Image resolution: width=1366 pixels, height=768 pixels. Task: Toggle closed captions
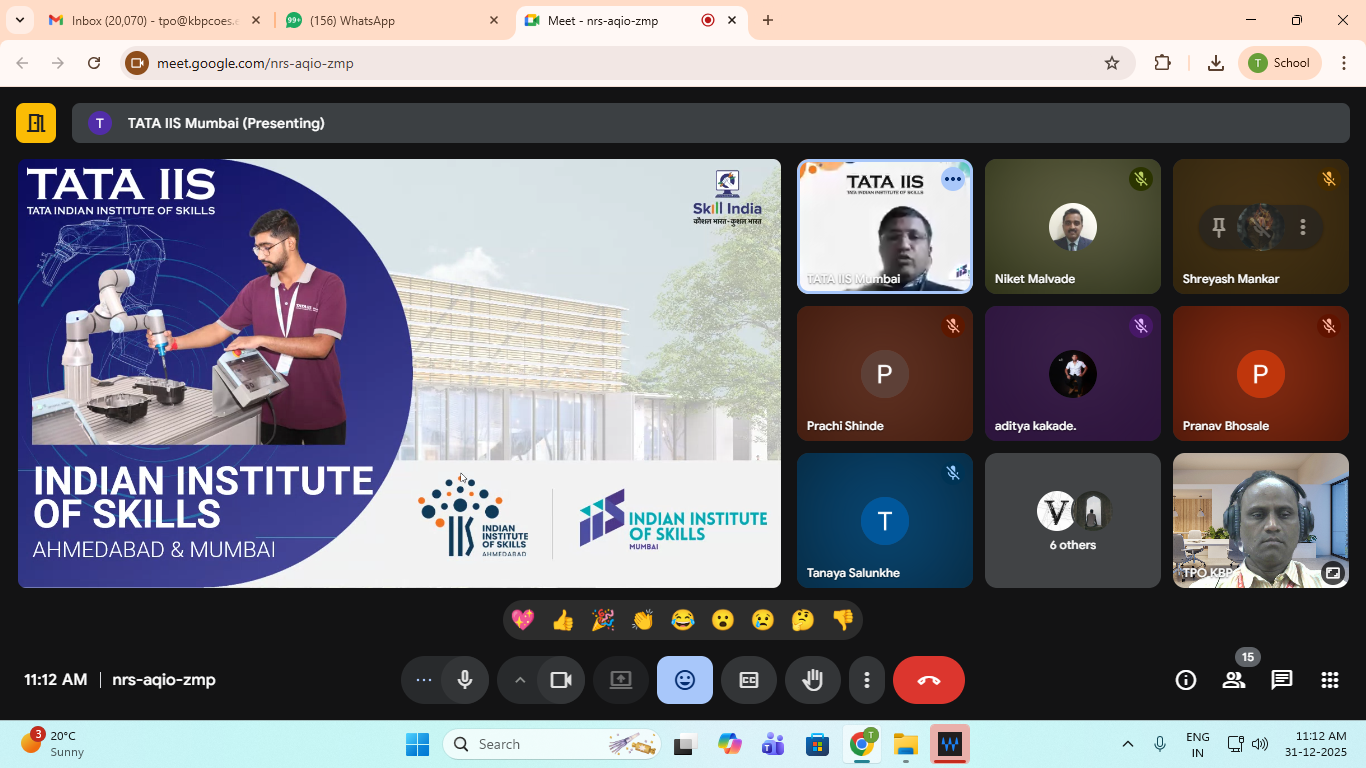748,680
